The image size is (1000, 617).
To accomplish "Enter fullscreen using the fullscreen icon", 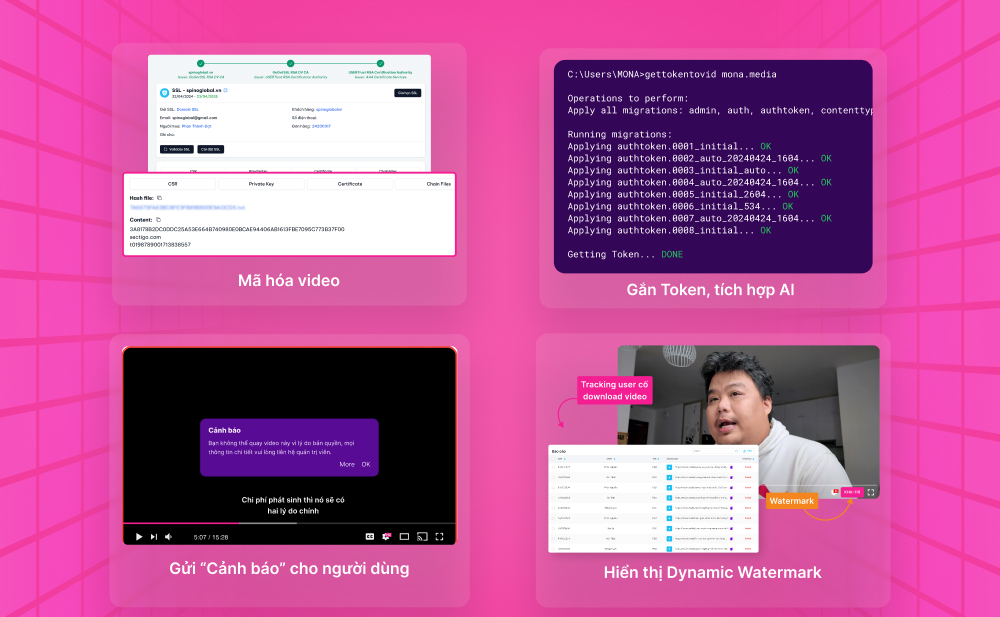I will pos(440,536).
